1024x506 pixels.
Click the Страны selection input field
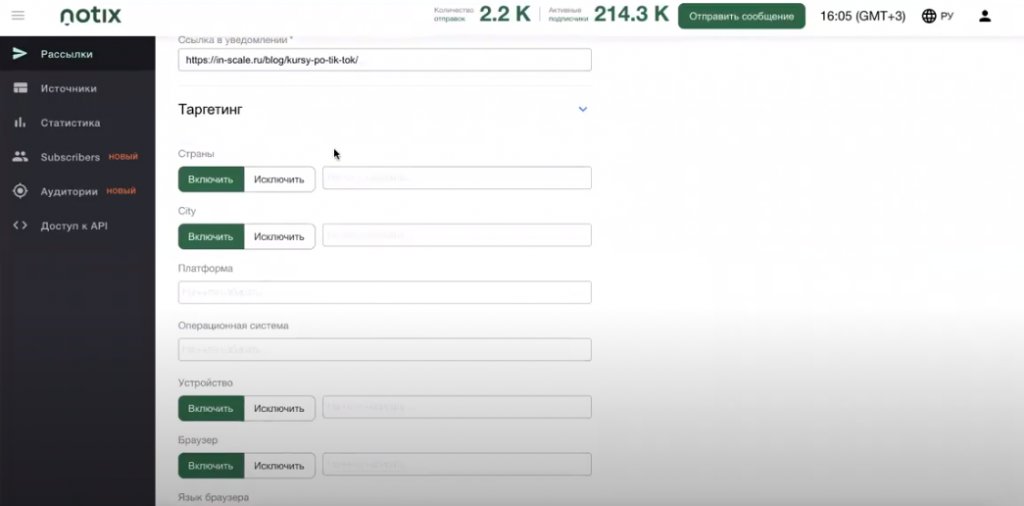[x=456, y=178]
